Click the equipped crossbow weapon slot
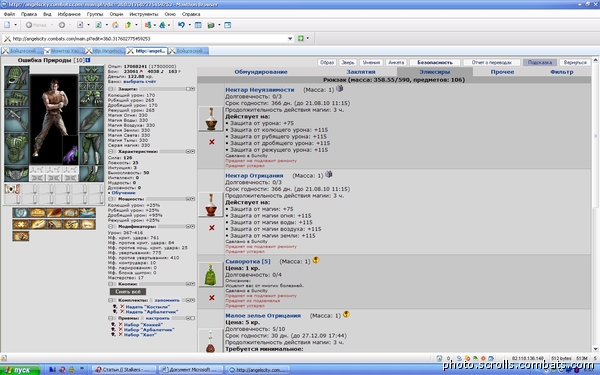 pos(16,120)
